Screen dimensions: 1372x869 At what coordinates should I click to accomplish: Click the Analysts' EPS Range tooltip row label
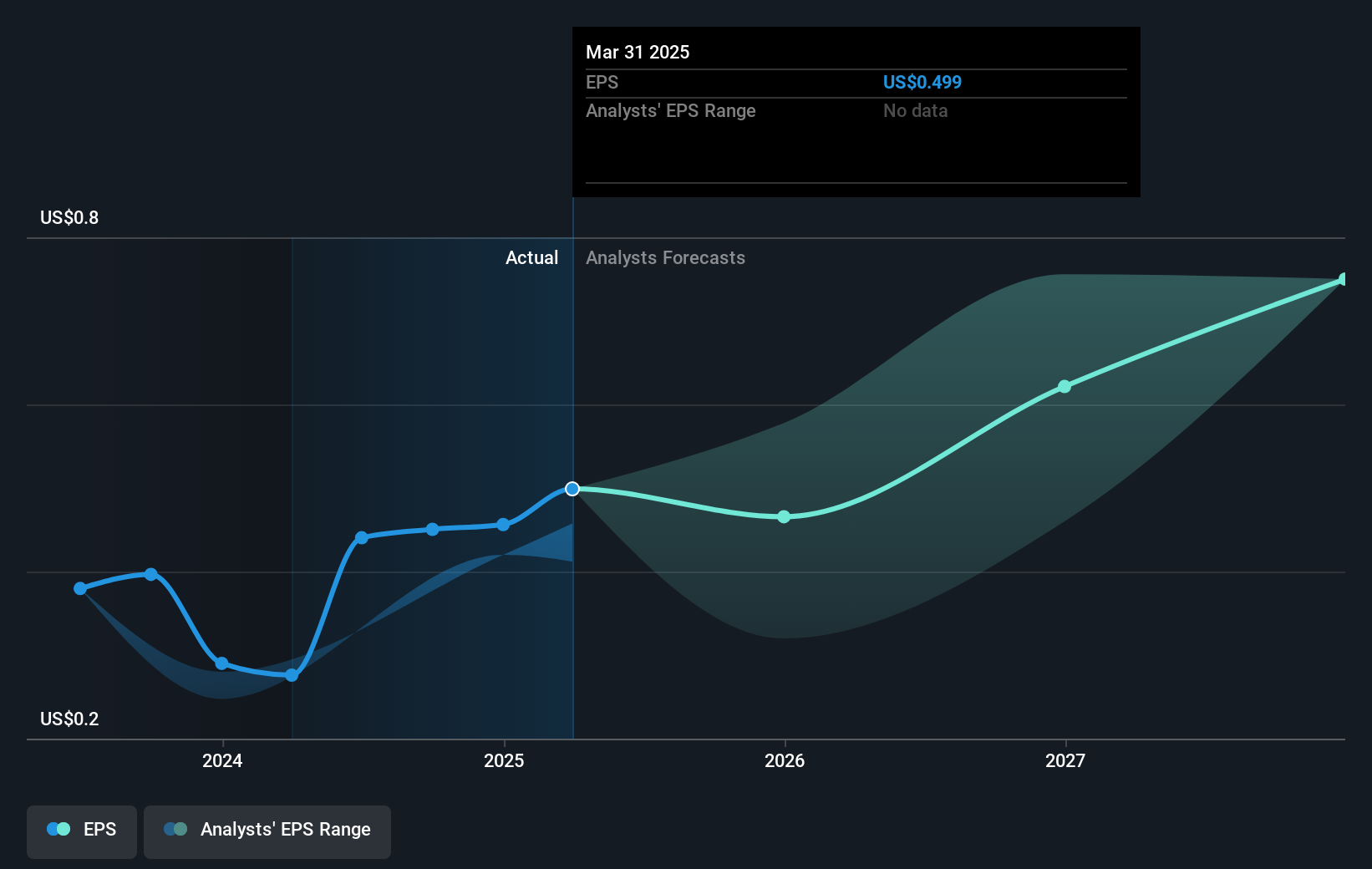point(671,111)
